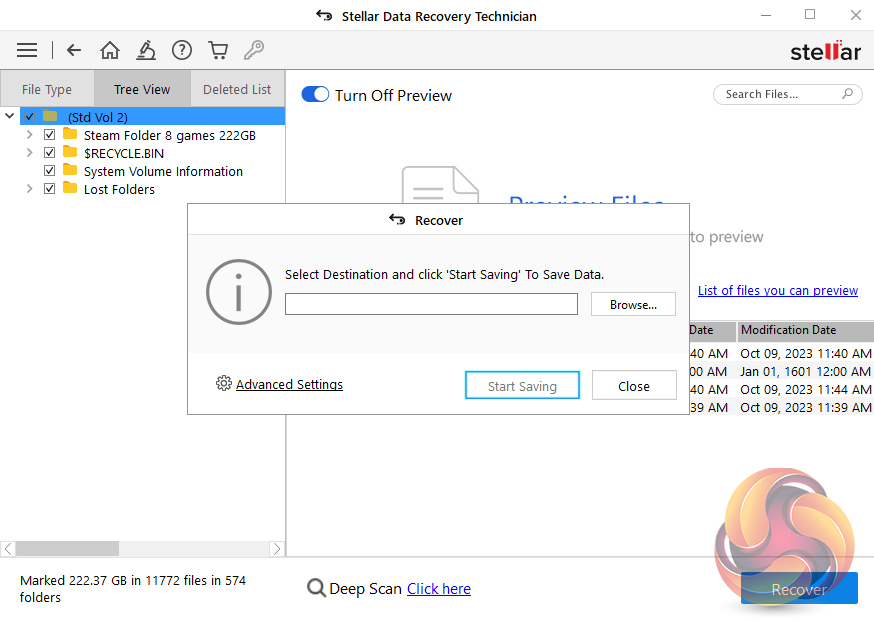
Task: Open the shopping cart icon
Action: 218,50
